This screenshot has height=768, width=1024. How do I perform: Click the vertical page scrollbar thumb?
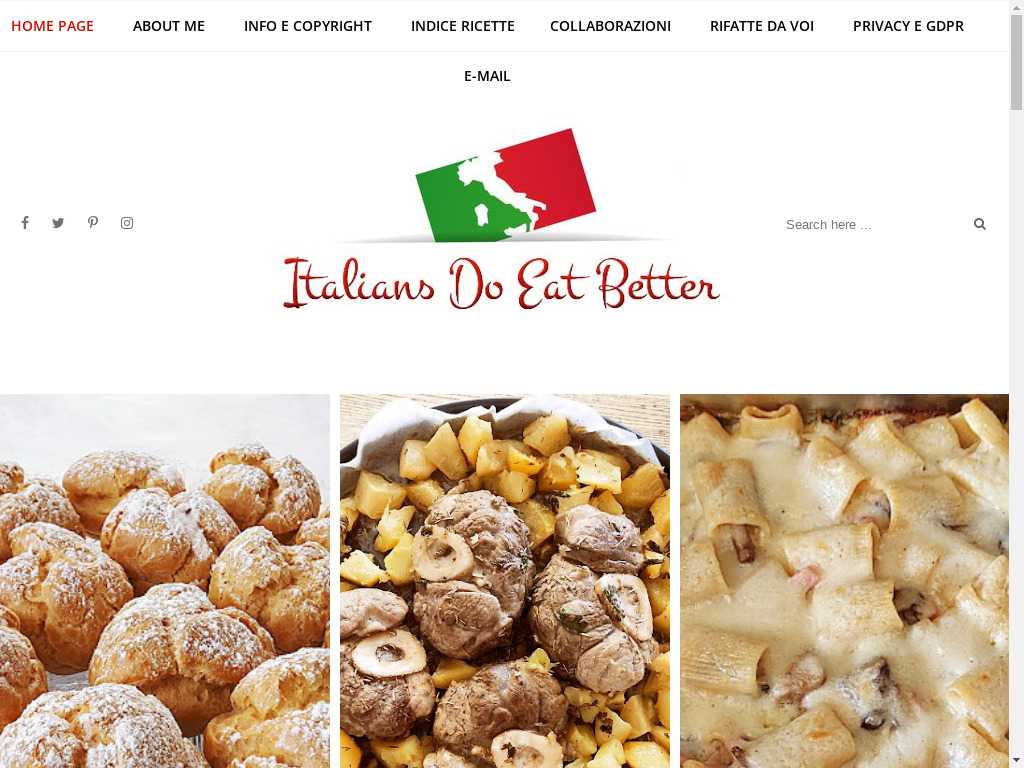click(x=1016, y=62)
